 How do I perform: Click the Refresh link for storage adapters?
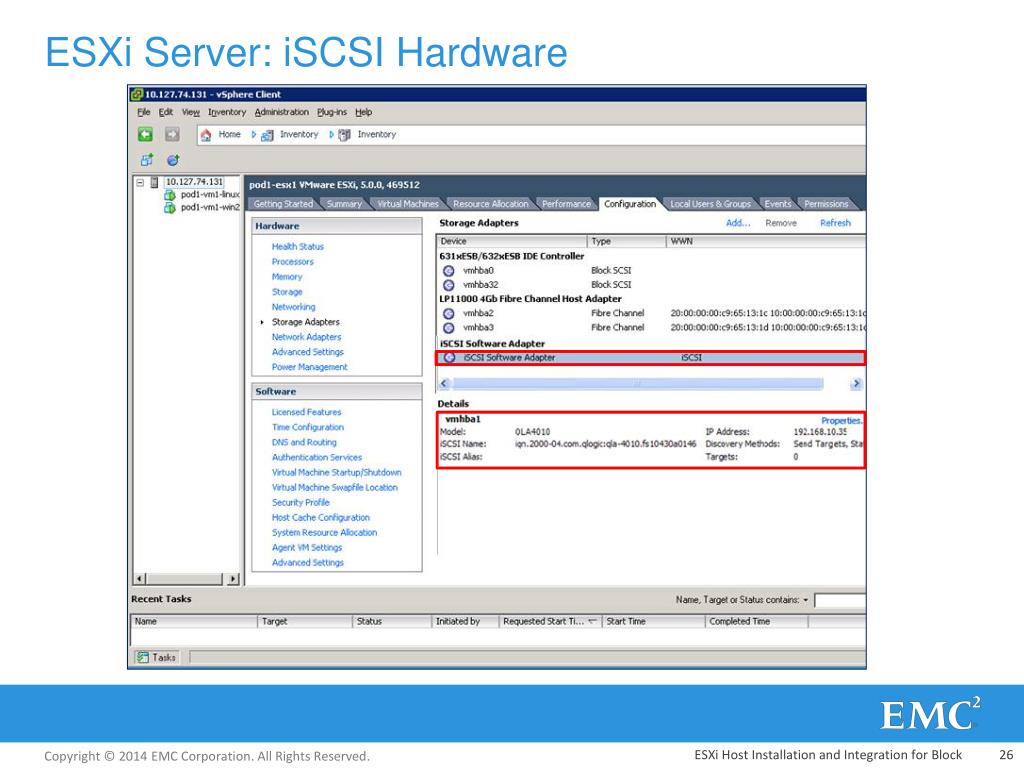coord(835,223)
